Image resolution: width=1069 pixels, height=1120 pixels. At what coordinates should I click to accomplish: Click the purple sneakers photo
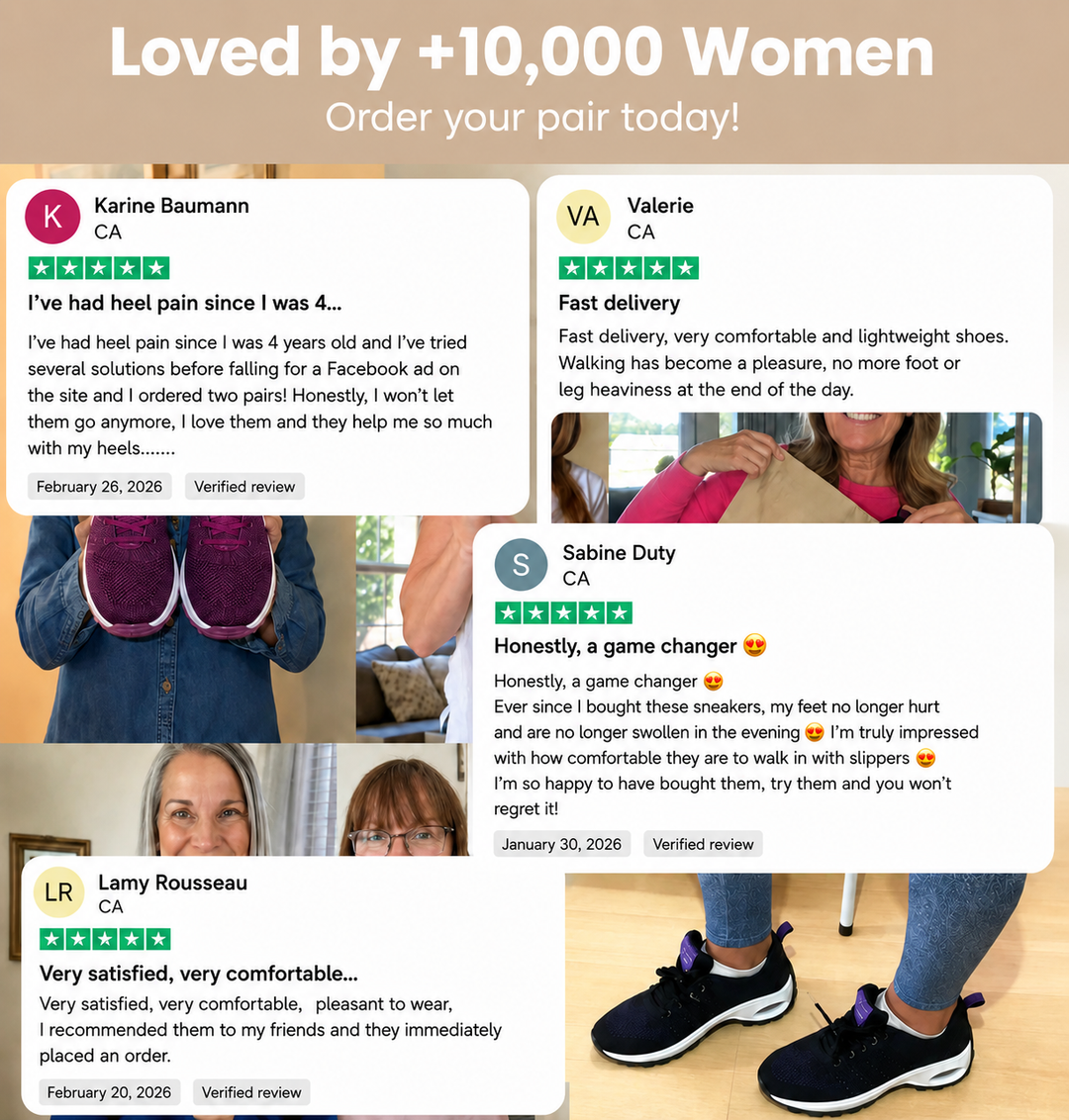177,628
